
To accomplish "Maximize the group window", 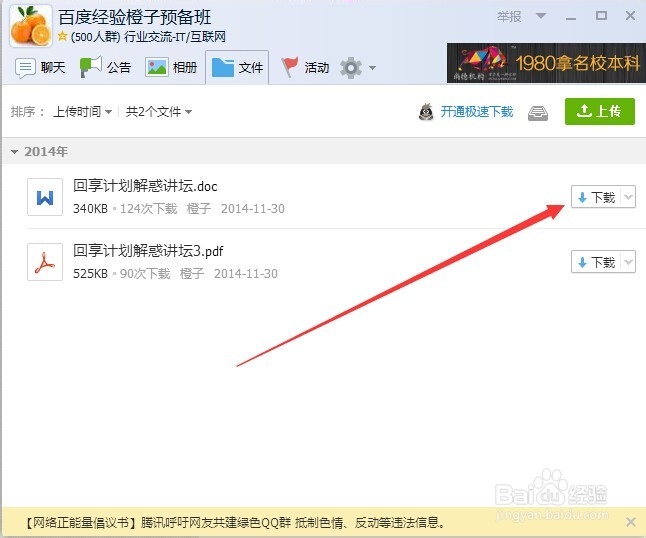I will (601, 16).
